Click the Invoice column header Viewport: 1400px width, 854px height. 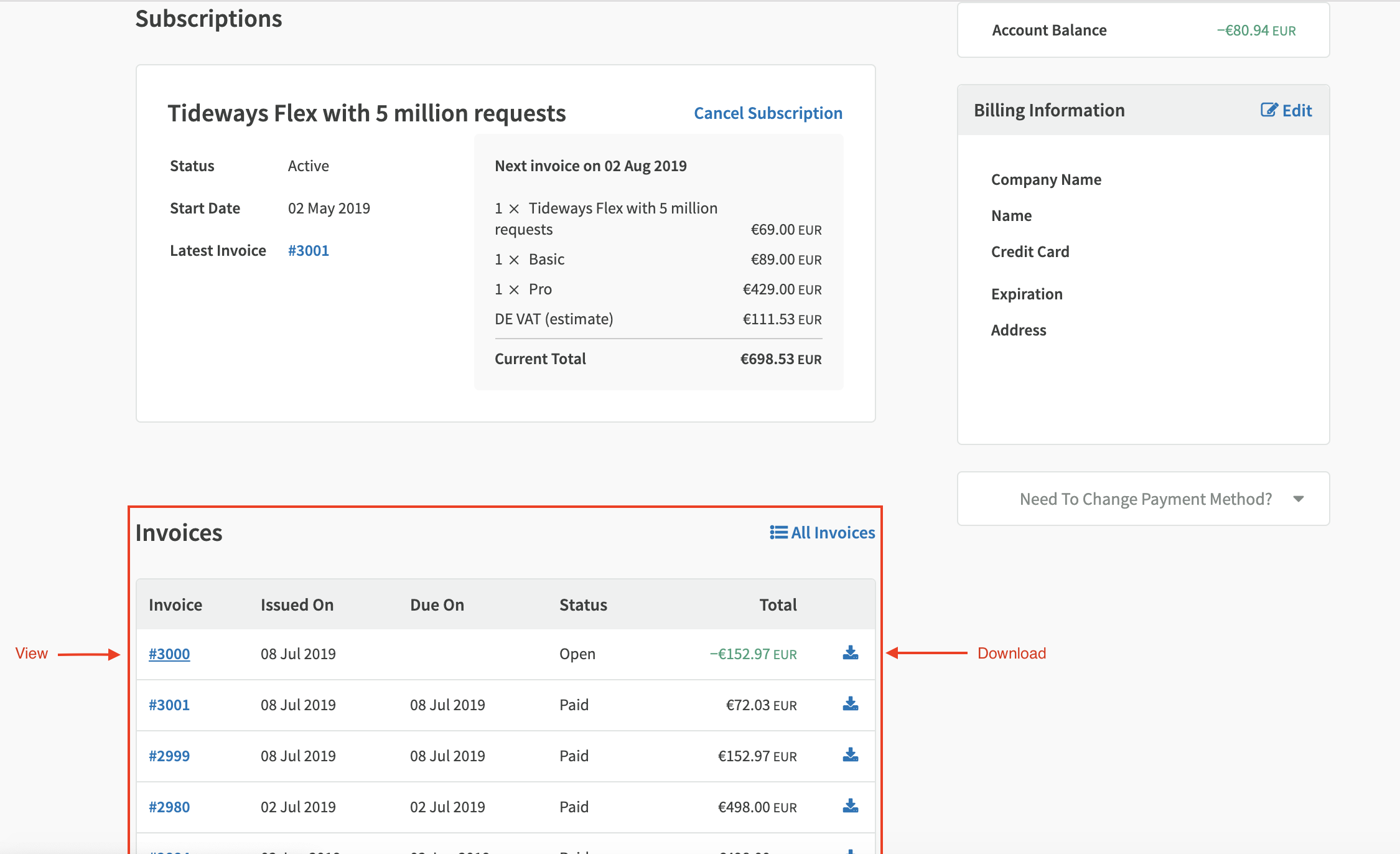[175, 604]
